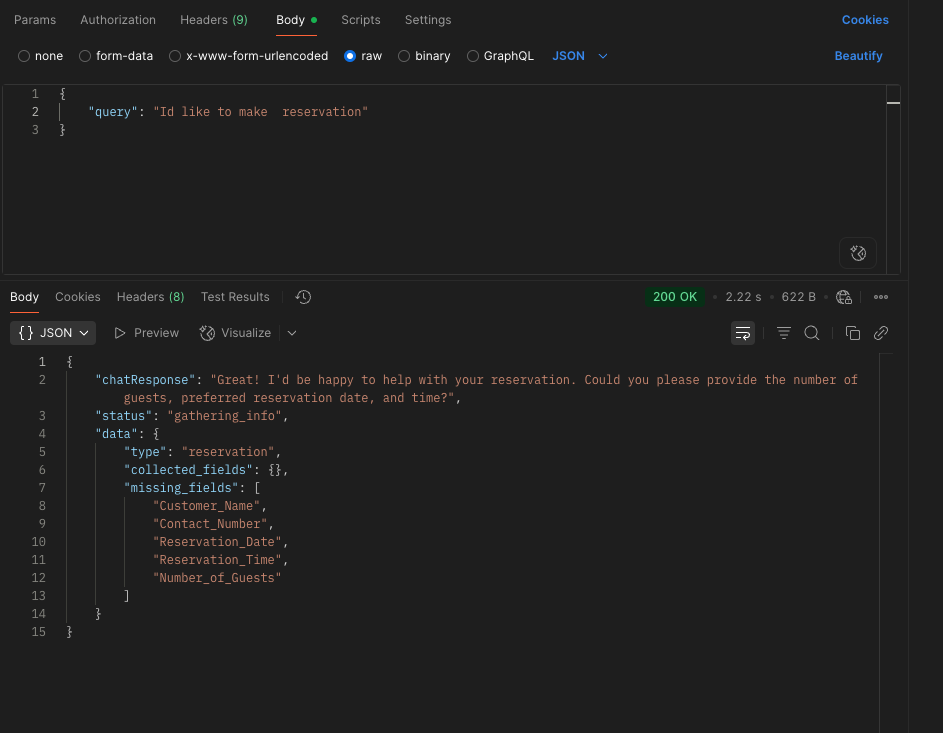Choose the form-data body option
Viewport: 943px width, 733px height.
point(84,56)
